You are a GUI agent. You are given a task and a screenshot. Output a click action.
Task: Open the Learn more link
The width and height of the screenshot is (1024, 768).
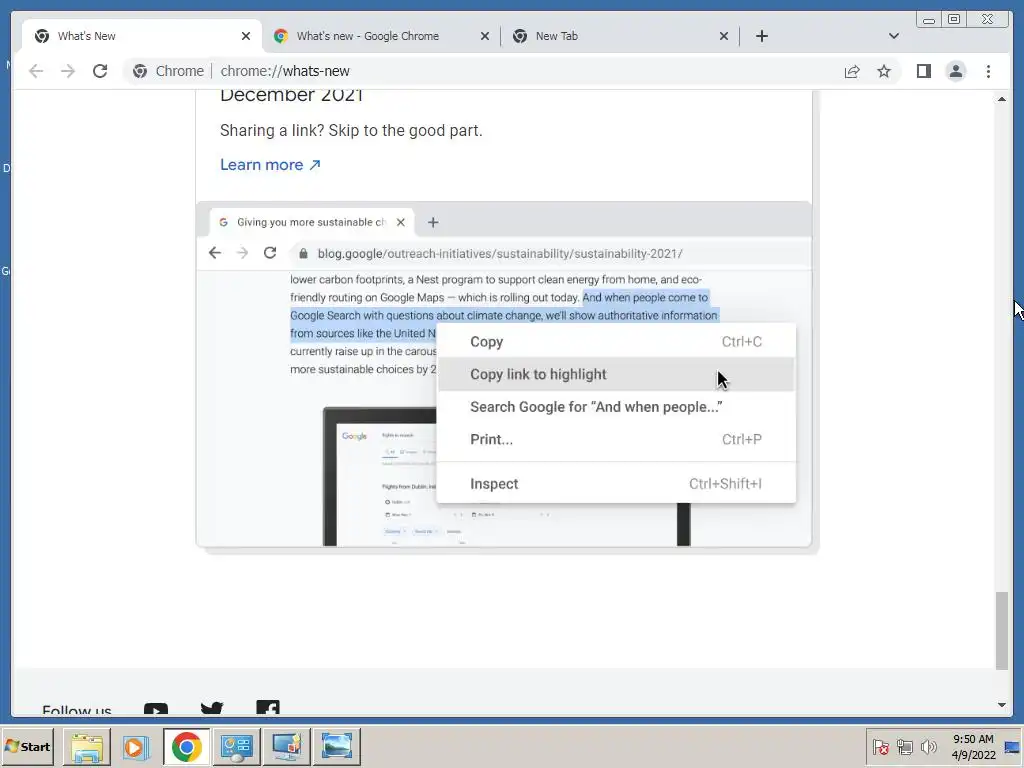coord(270,165)
